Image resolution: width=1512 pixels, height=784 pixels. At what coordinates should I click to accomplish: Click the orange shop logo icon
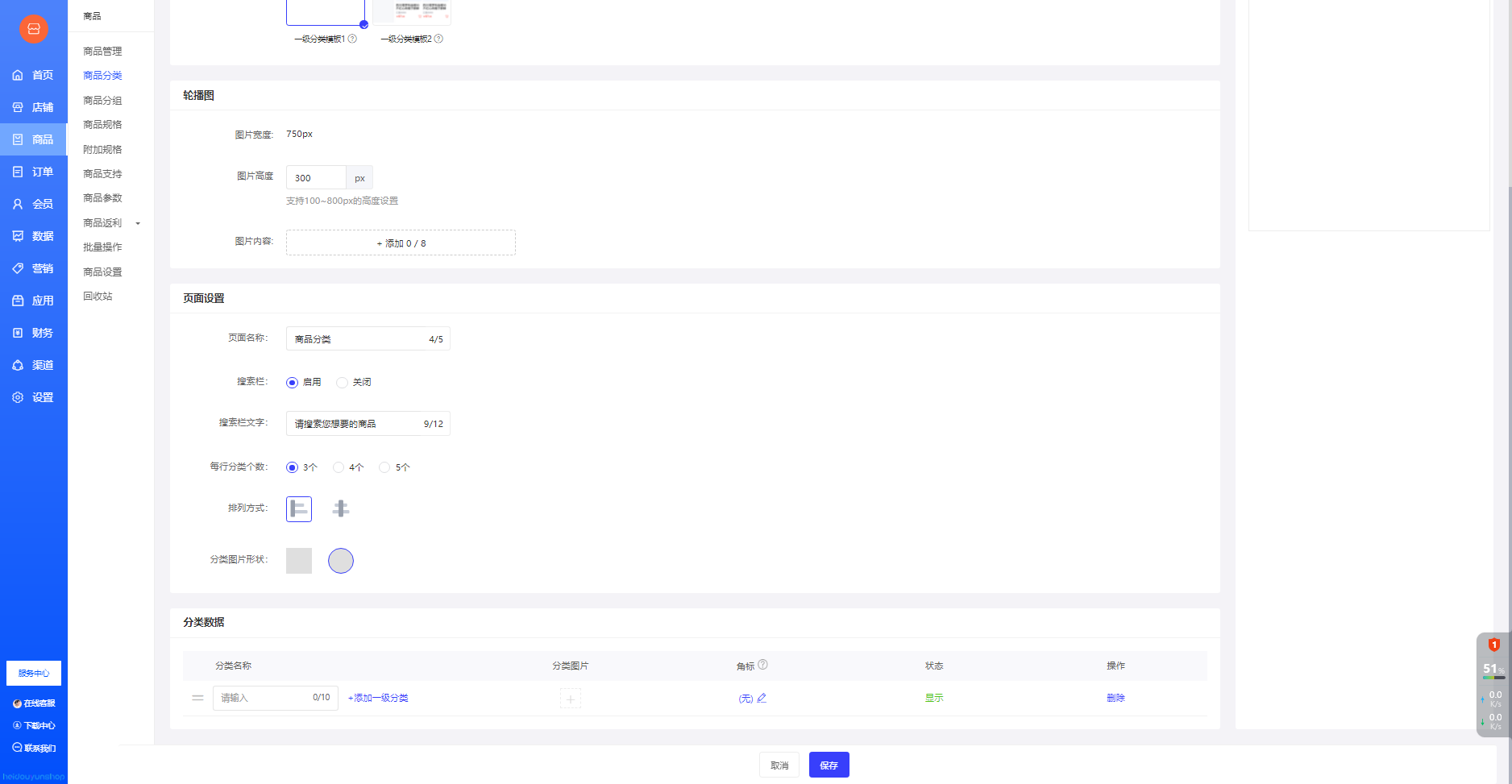(x=34, y=29)
